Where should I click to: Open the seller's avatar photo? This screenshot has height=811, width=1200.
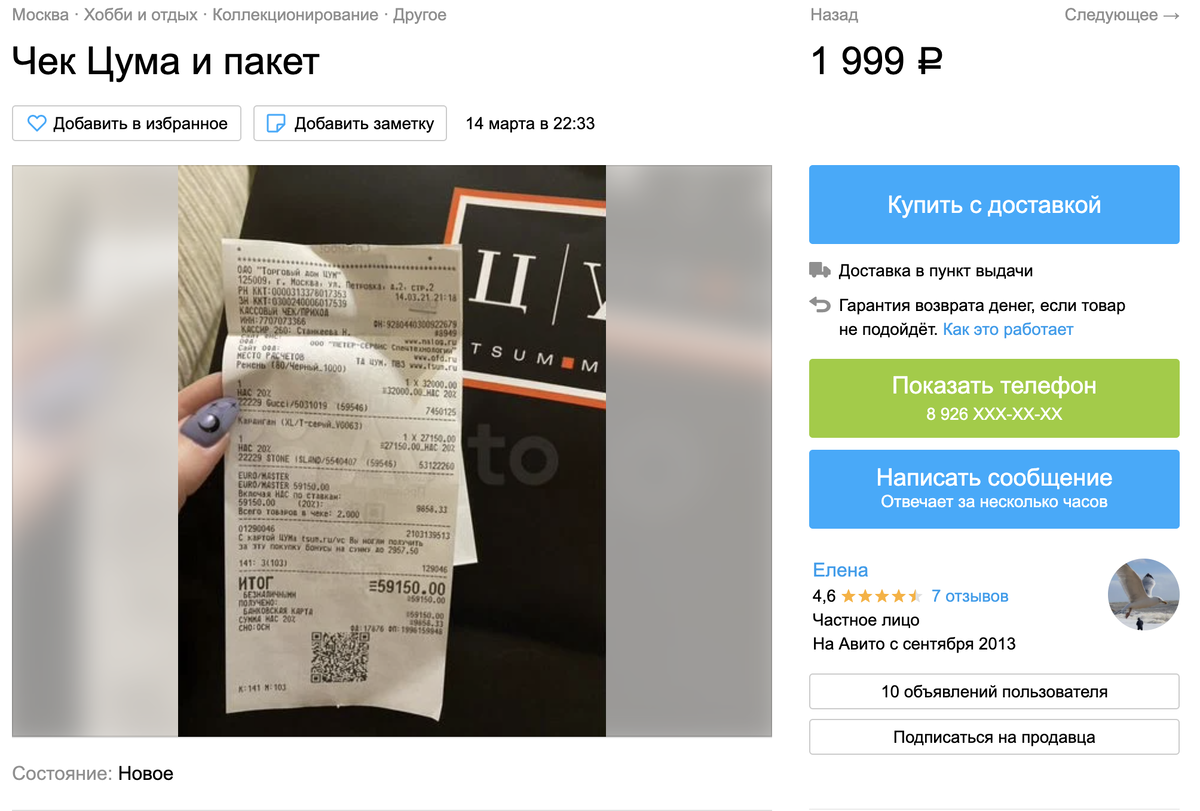tap(1144, 595)
